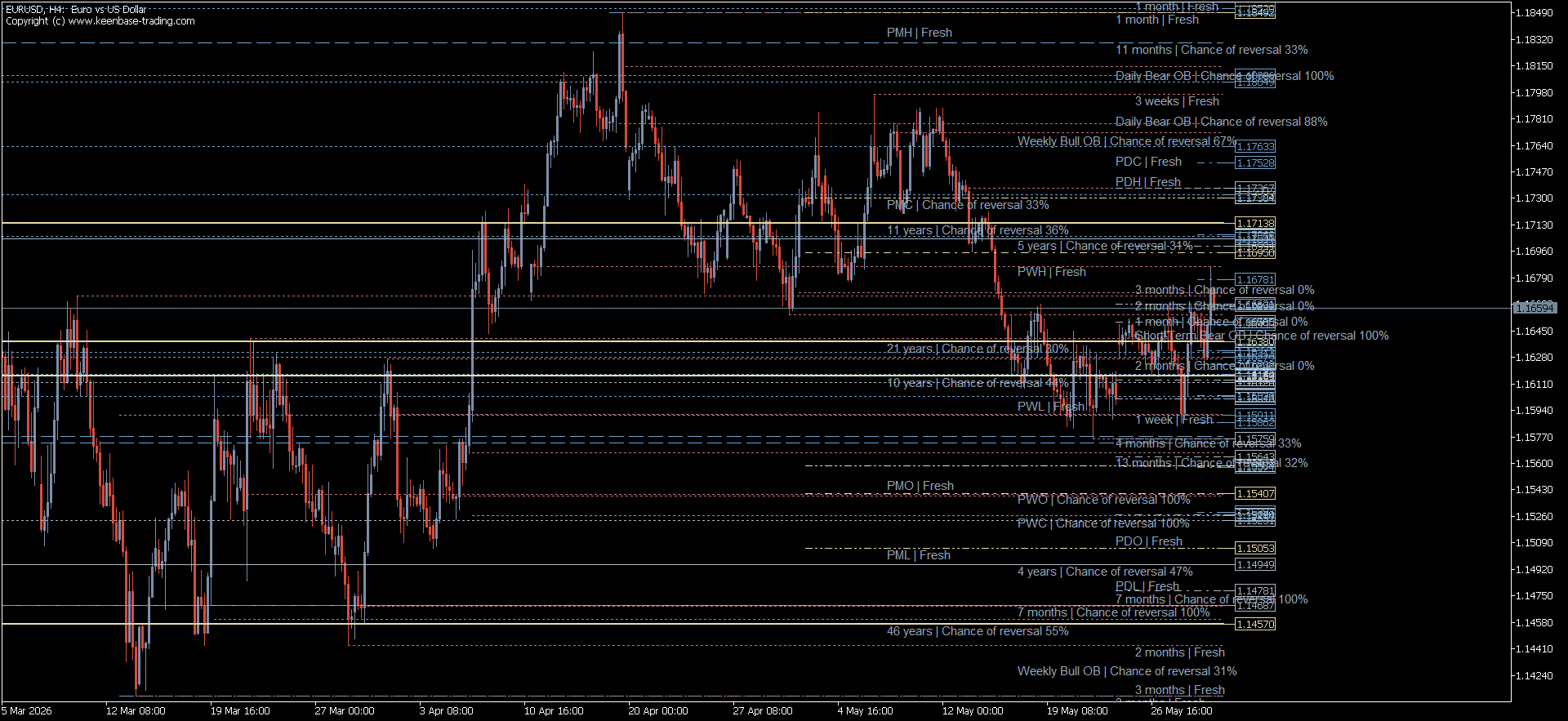Click '19 May 08:00' on the time axis
Screen dimensions: 1568x721
point(1077,711)
